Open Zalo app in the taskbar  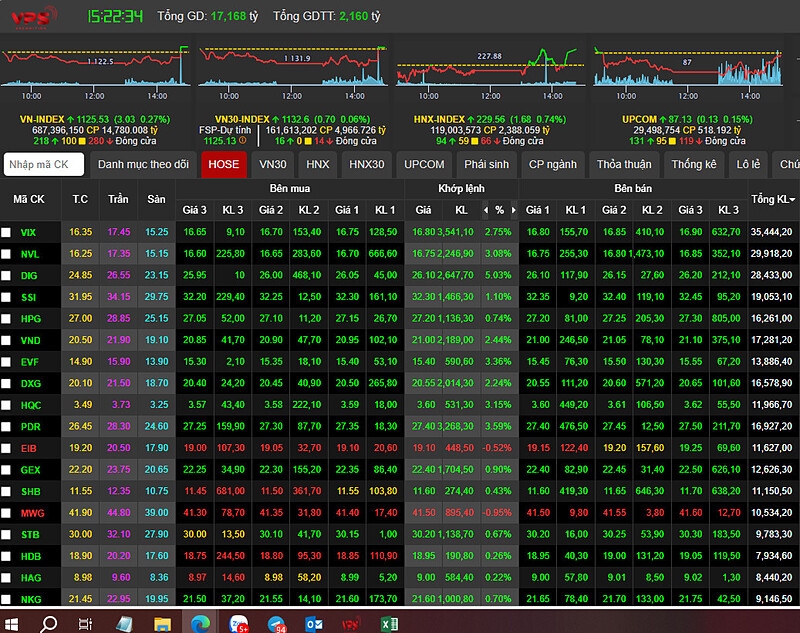238,623
